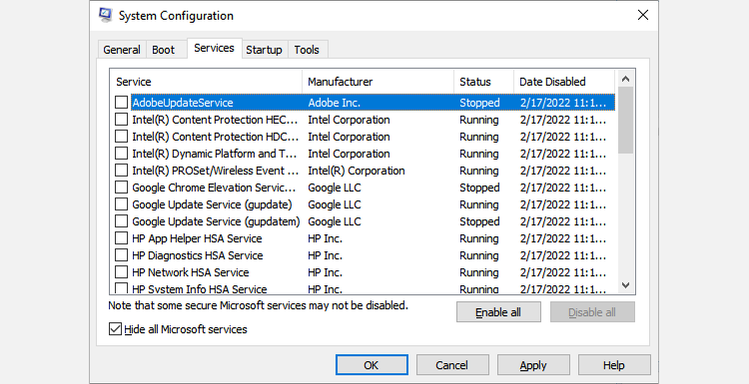Image resolution: width=749 pixels, height=384 pixels.
Task: Enable HP Diagnostics HSA Service checkbox
Action: coord(121,255)
